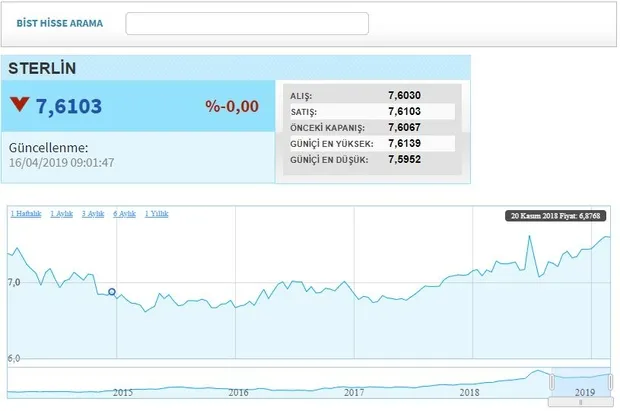Select the 1 Haftalık chart range
Viewport: 620px width, 411px height.
click(x=26, y=214)
